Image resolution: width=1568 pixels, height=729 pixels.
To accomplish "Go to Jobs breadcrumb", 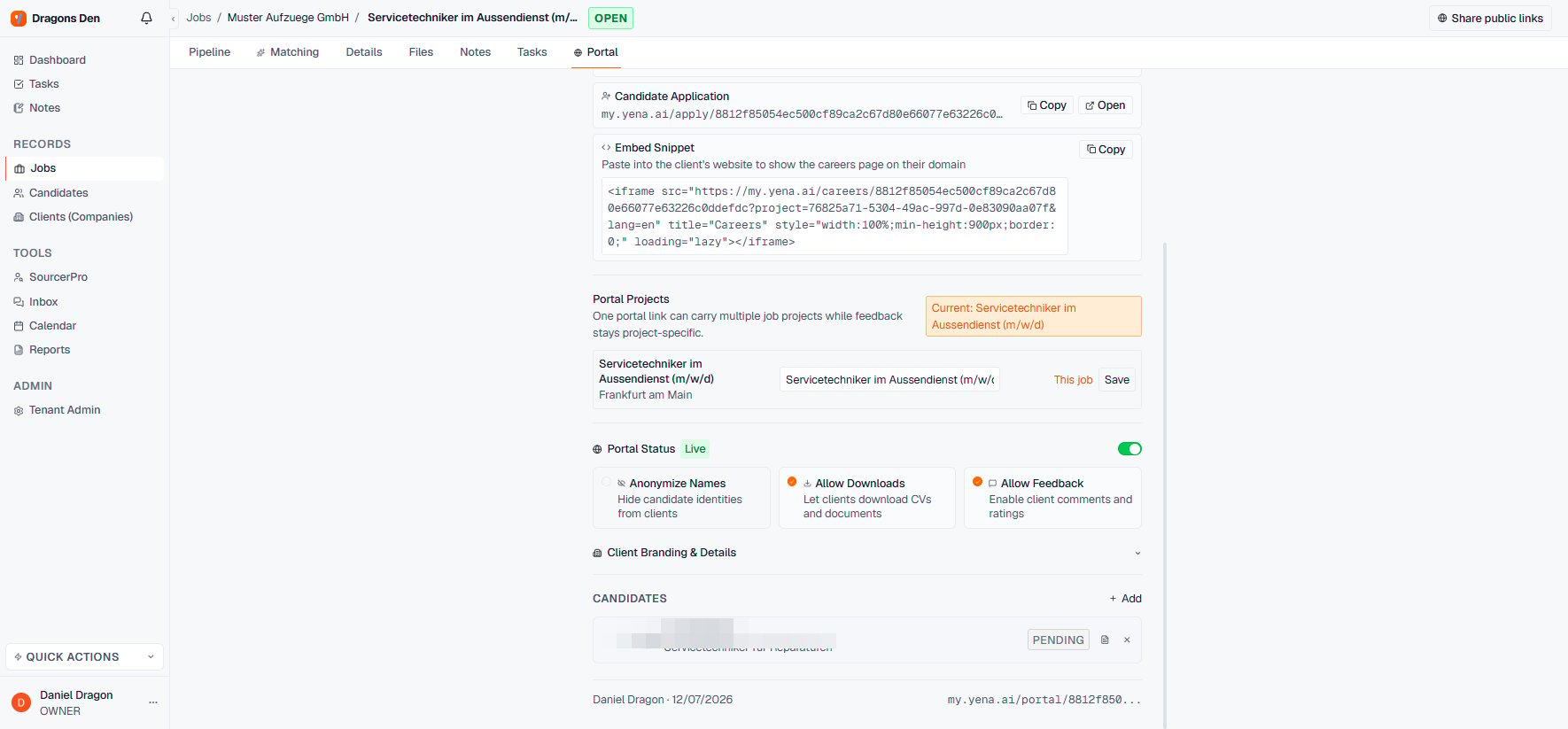I will 198,18.
